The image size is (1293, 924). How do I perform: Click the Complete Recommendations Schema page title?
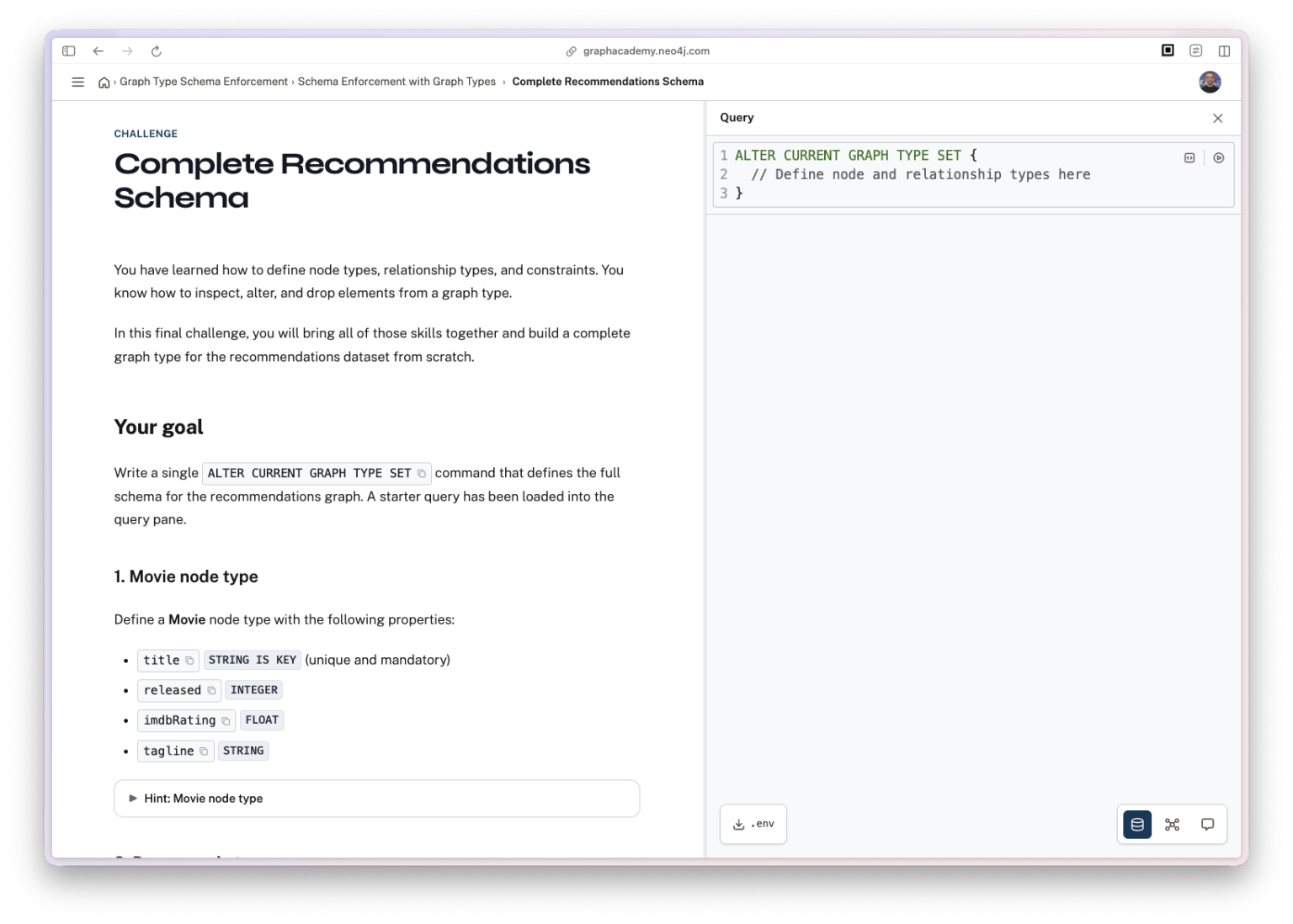(x=352, y=181)
